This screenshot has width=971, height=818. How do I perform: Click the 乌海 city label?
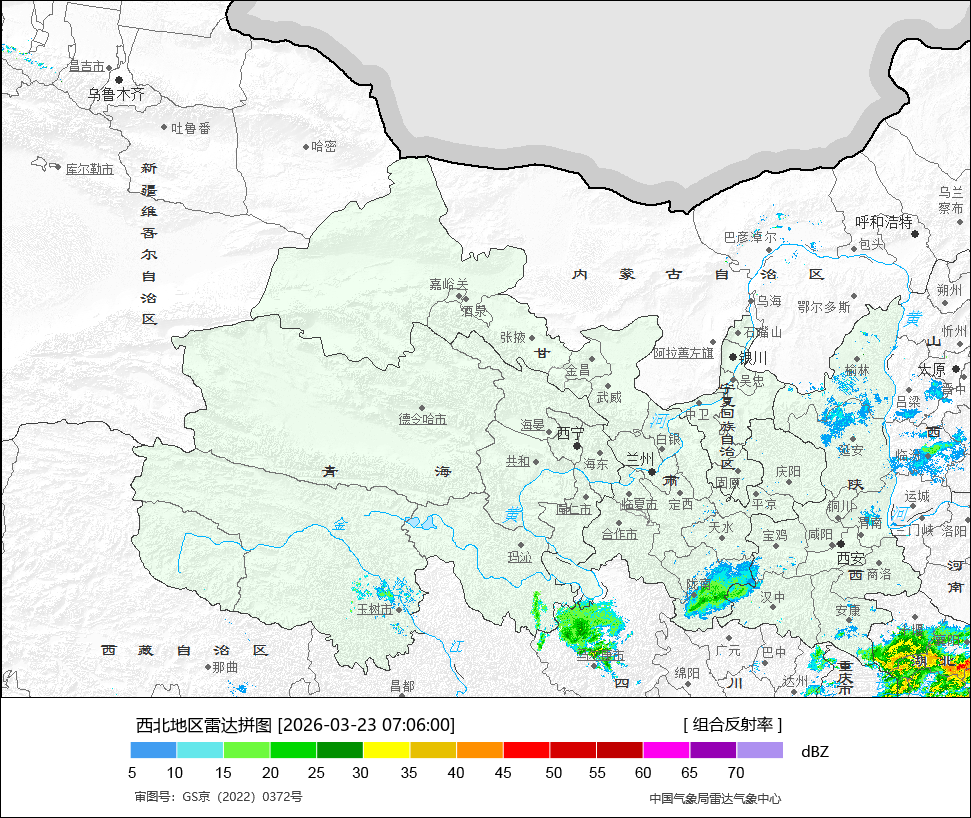pyautogui.click(x=769, y=302)
